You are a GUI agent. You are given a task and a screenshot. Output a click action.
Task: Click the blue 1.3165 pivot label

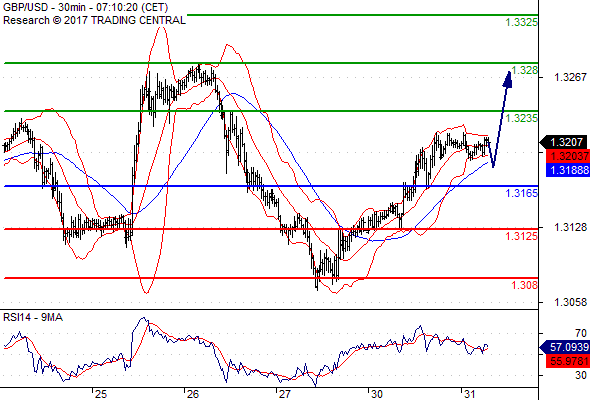click(522, 193)
